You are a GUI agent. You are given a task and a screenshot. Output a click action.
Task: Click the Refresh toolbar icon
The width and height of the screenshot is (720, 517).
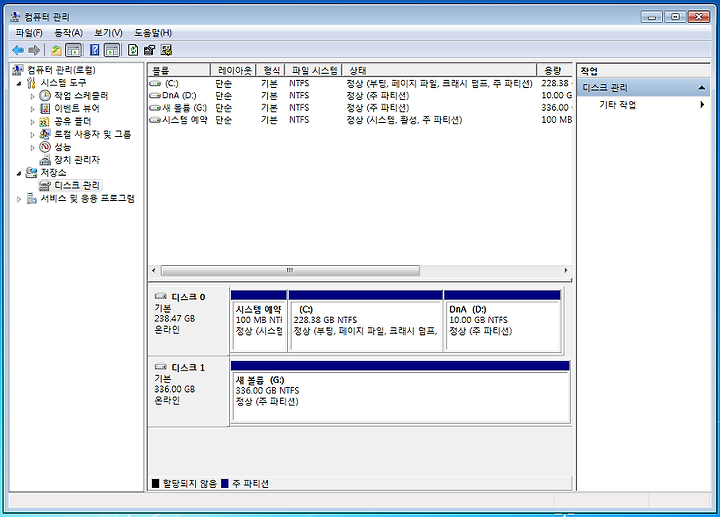click(x=133, y=50)
